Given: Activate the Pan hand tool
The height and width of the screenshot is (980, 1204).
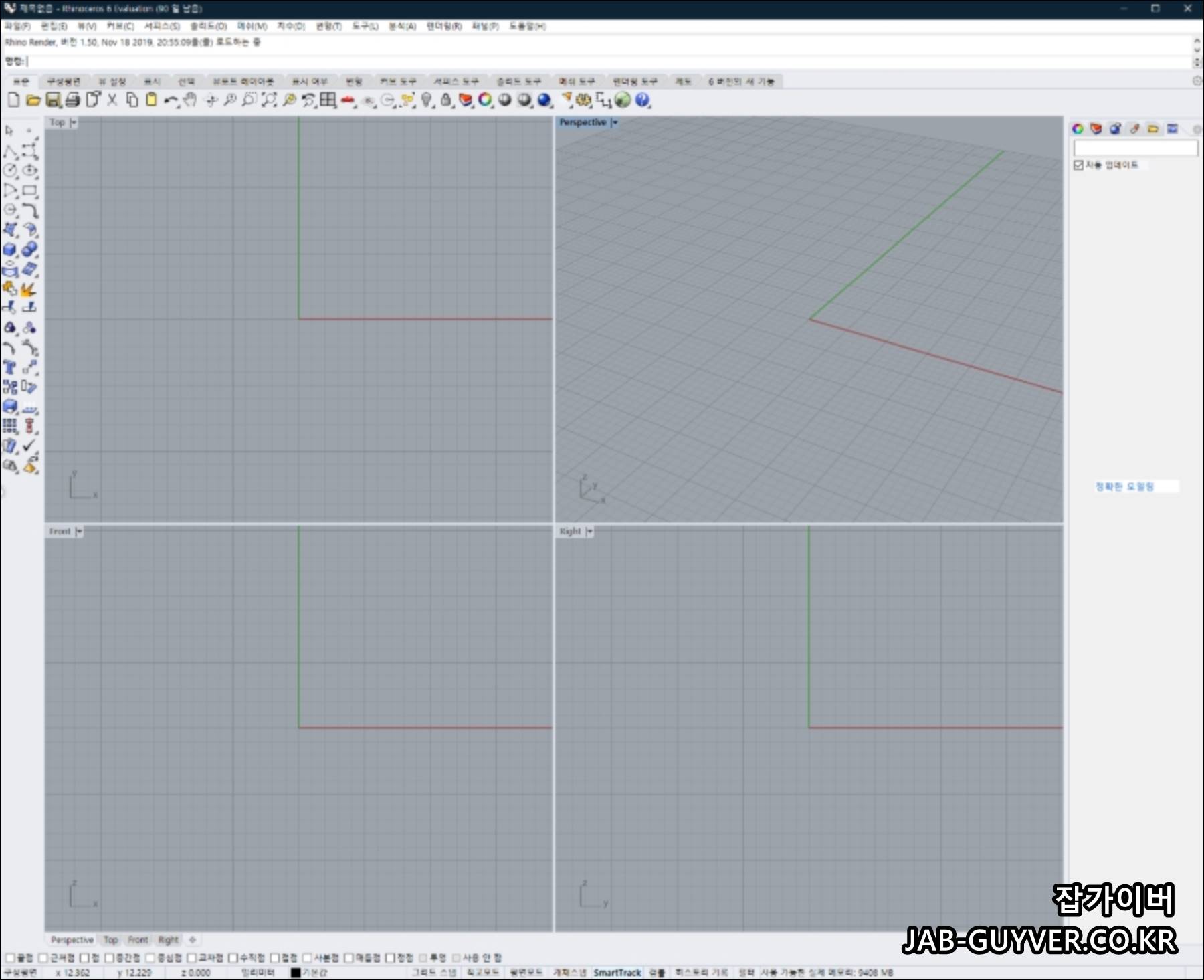Looking at the screenshot, I should pyautogui.click(x=191, y=100).
